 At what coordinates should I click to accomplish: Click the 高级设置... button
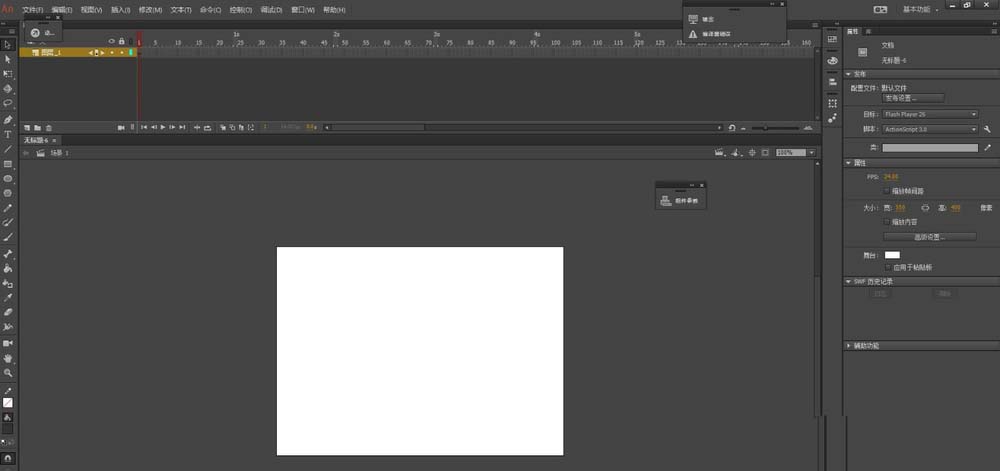[x=929, y=236]
